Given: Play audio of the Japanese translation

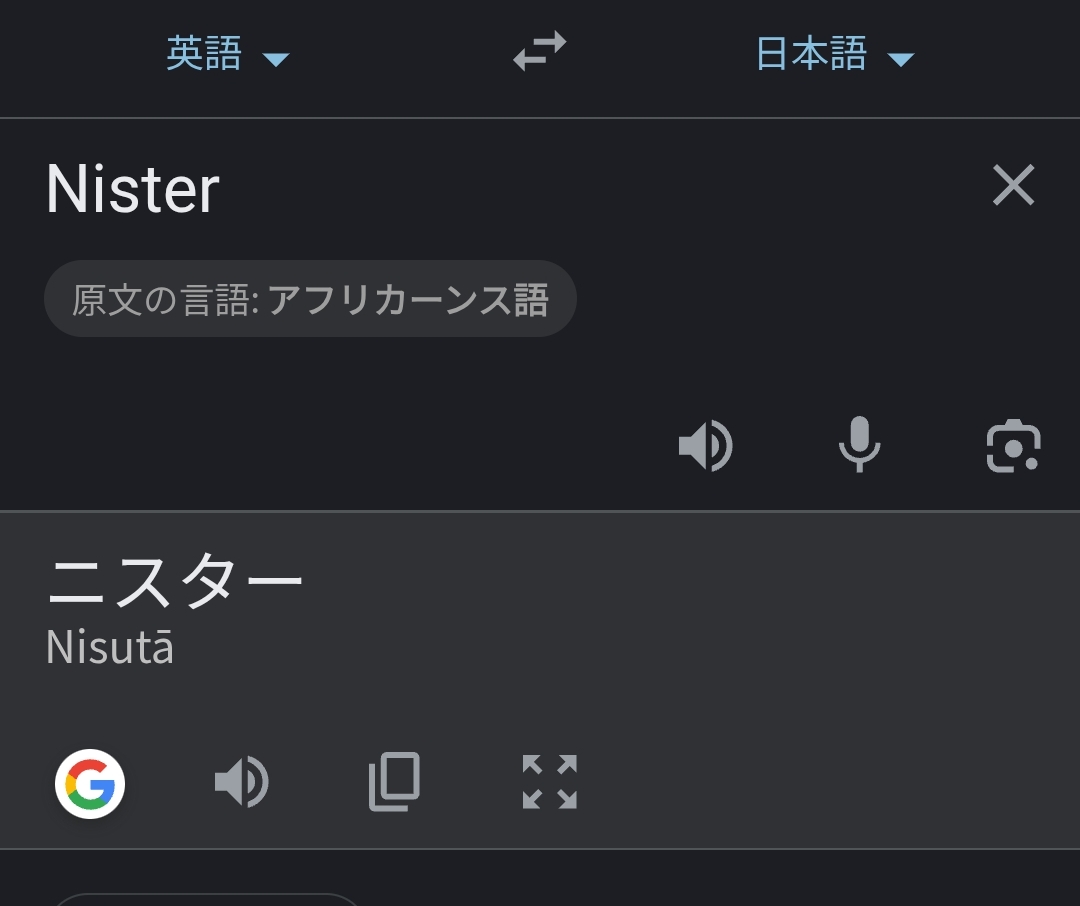Looking at the screenshot, I should click(x=242, y=782).
